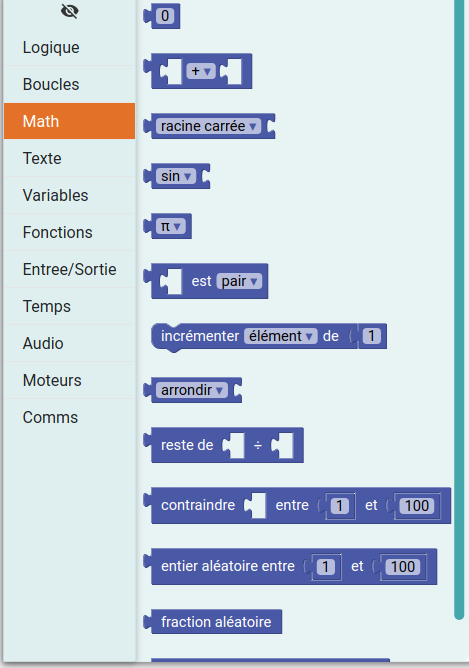Viewport: 469px width, 668px height.
Task: Select the est pair block by 'est'
Action: point(201,281)
